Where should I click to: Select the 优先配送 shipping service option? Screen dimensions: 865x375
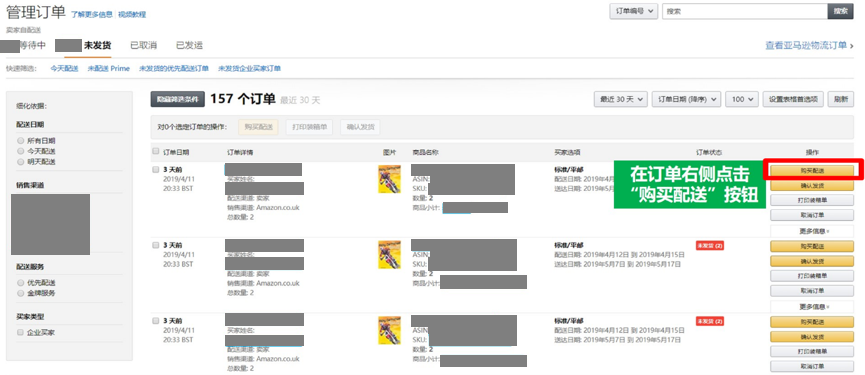pyautogui.click(x=20, y=282)
